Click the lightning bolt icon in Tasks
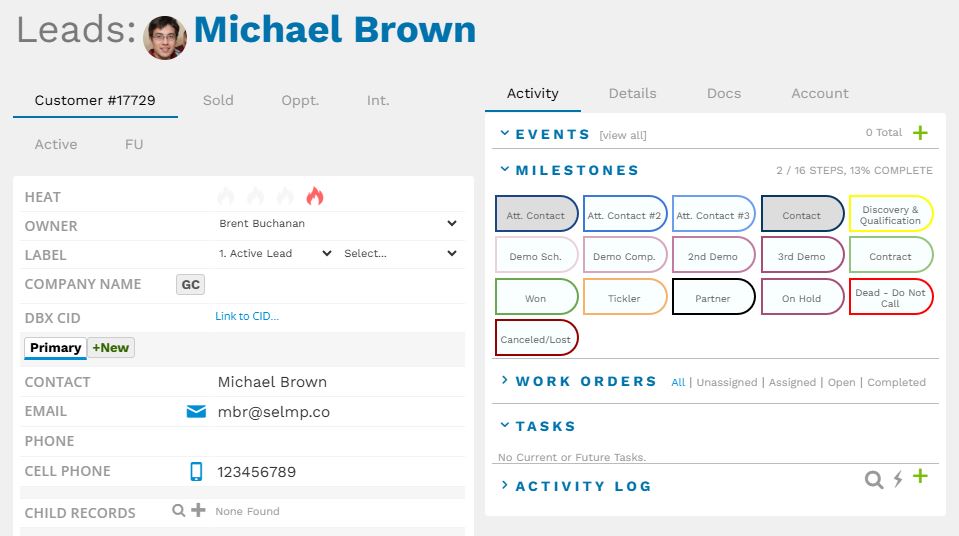959x536 pixels. coord(898,480)
